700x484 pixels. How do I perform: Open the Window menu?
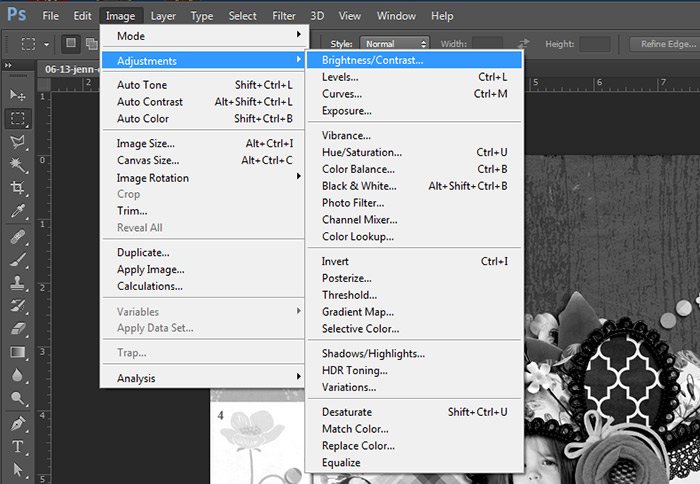(x=396, y=16)
